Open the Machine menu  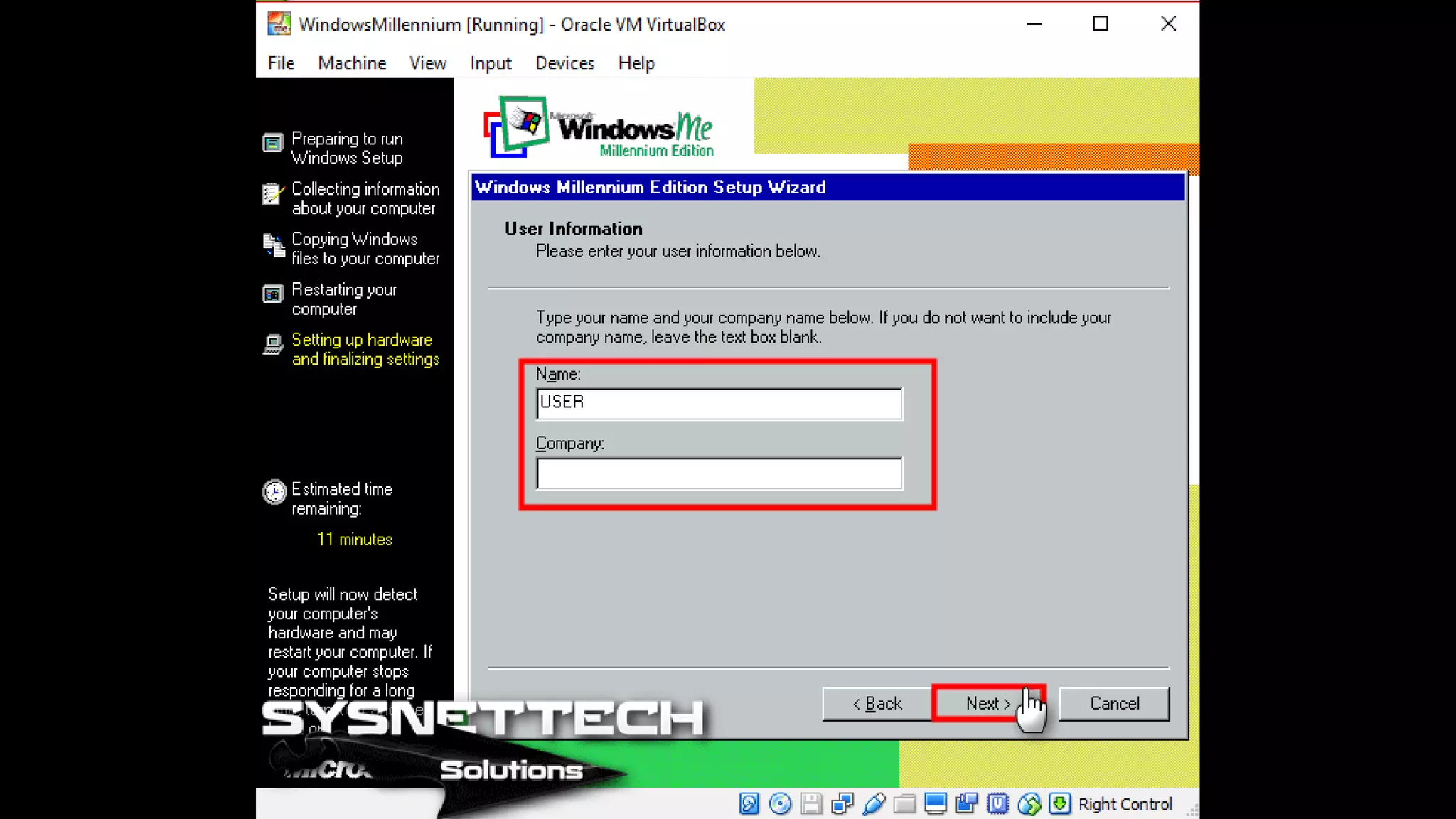click(x=352, y=63)
